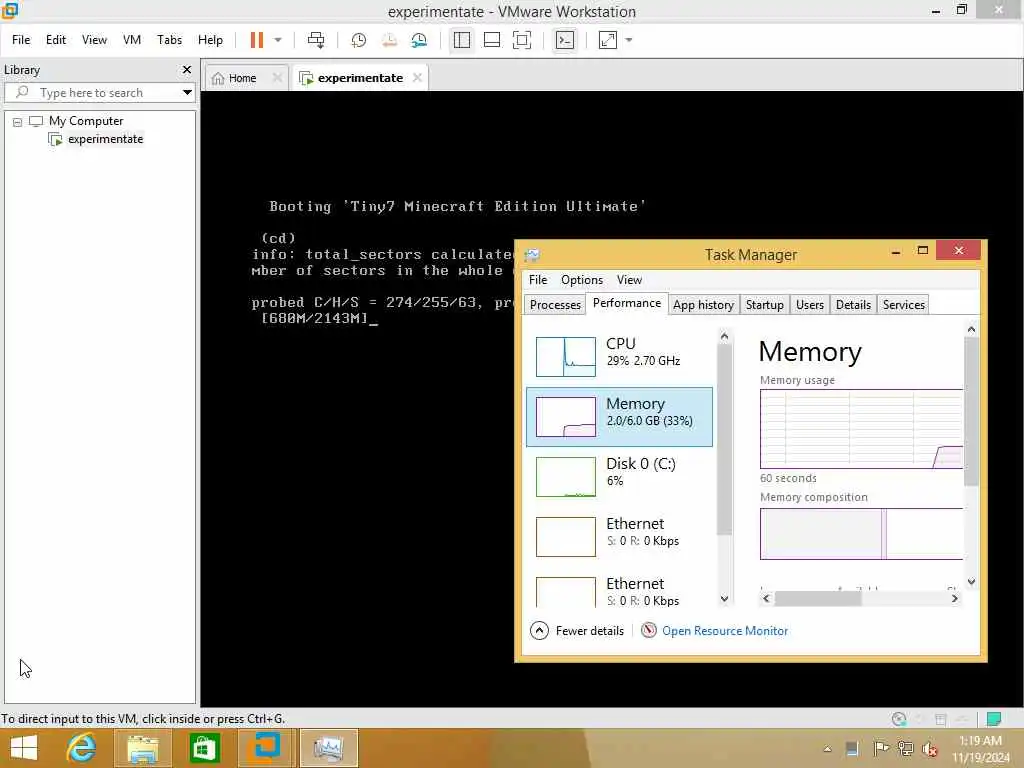Launch Internet Explorer from the taskbar
1024x768 pixels.
coord(82,748)
